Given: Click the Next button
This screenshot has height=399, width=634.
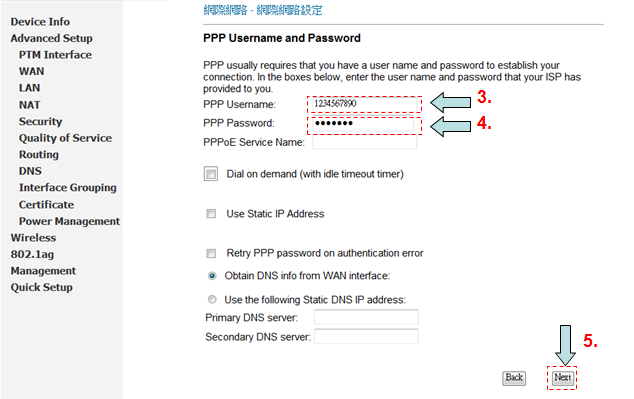Looking at the screenshot, I should tap(562, 378).
